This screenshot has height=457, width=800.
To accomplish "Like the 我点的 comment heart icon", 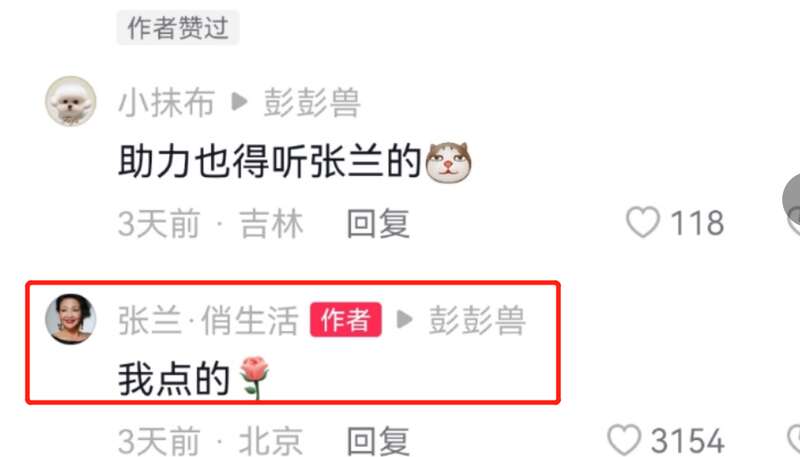I will [x=624, y=440].
